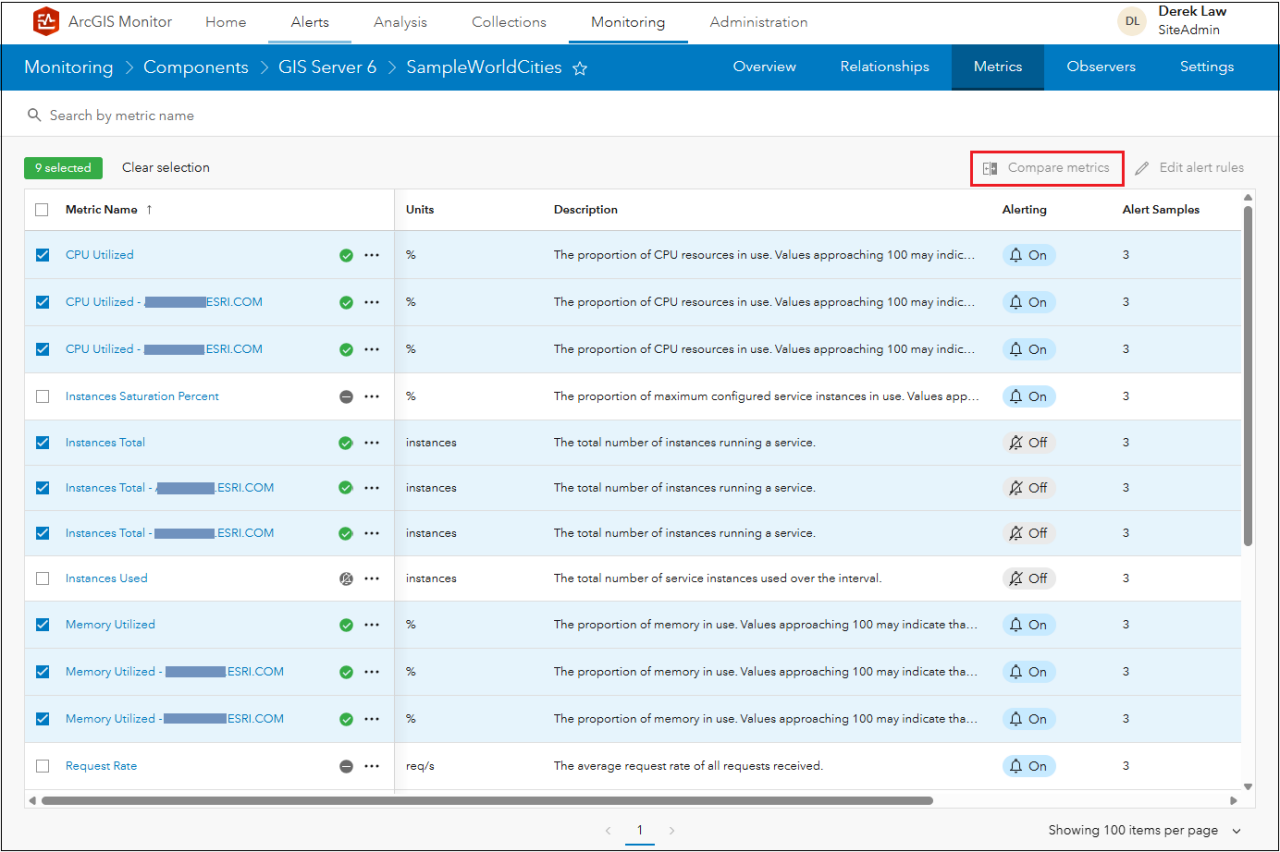
Task: Check the Instances Saturation Percent checkbox
Action: tap(42, 396)
